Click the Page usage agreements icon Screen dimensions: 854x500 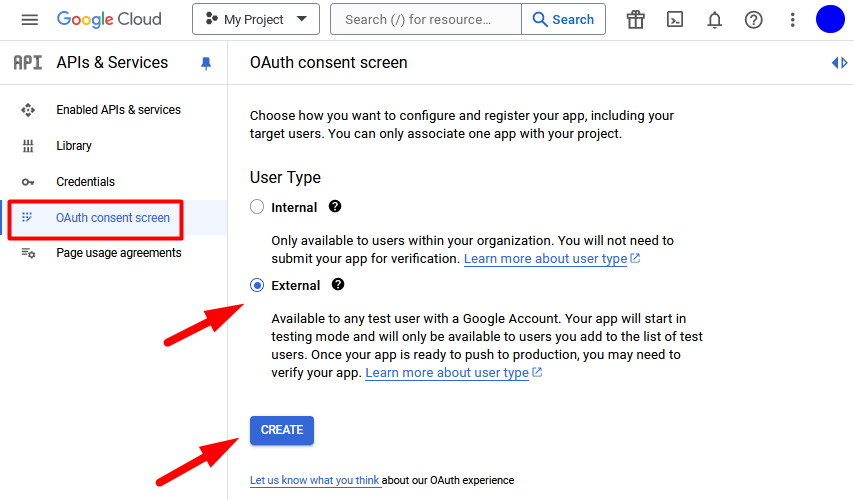pyautogui.click(x=28, y=253)
